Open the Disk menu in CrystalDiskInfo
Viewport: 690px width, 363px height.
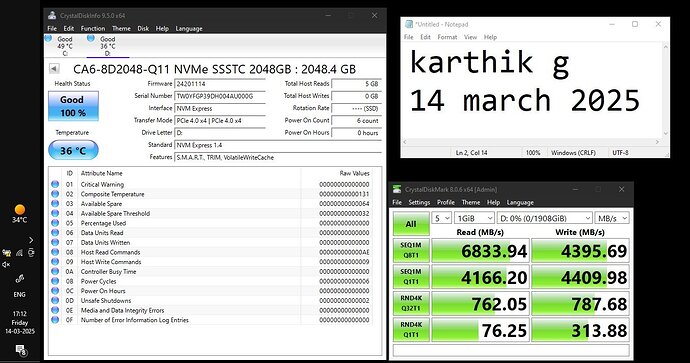coord(143,28)
